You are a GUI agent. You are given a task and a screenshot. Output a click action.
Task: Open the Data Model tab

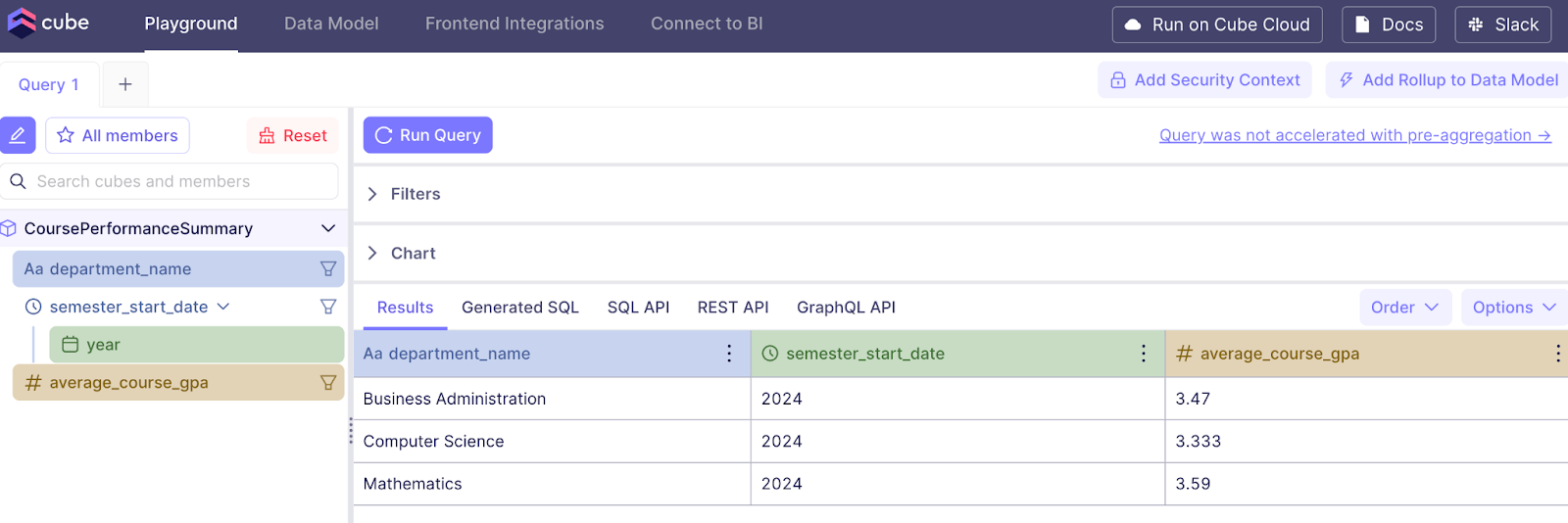[331, 24]
